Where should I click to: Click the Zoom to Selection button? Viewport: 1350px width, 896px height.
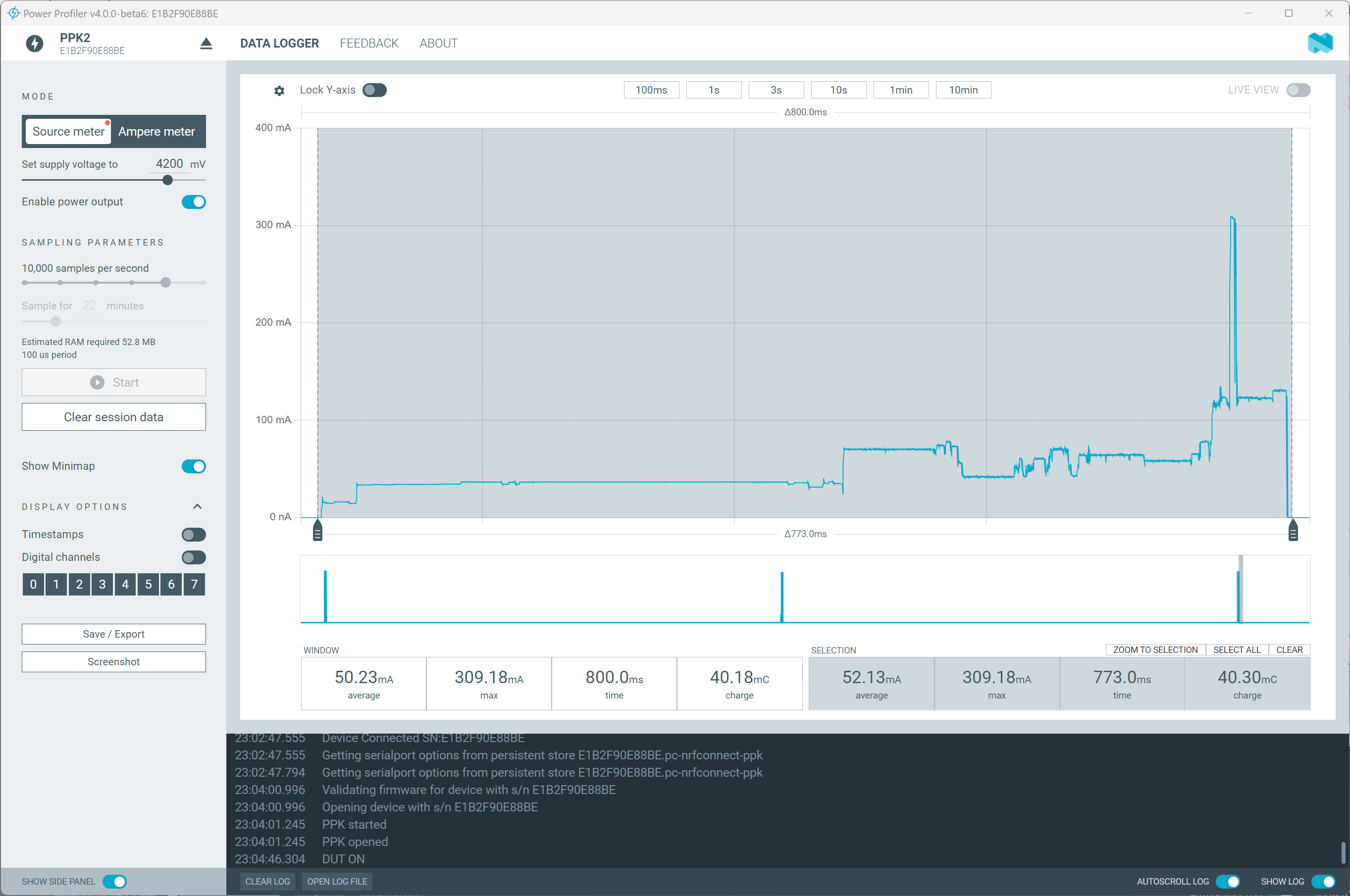pos(1155,649)
